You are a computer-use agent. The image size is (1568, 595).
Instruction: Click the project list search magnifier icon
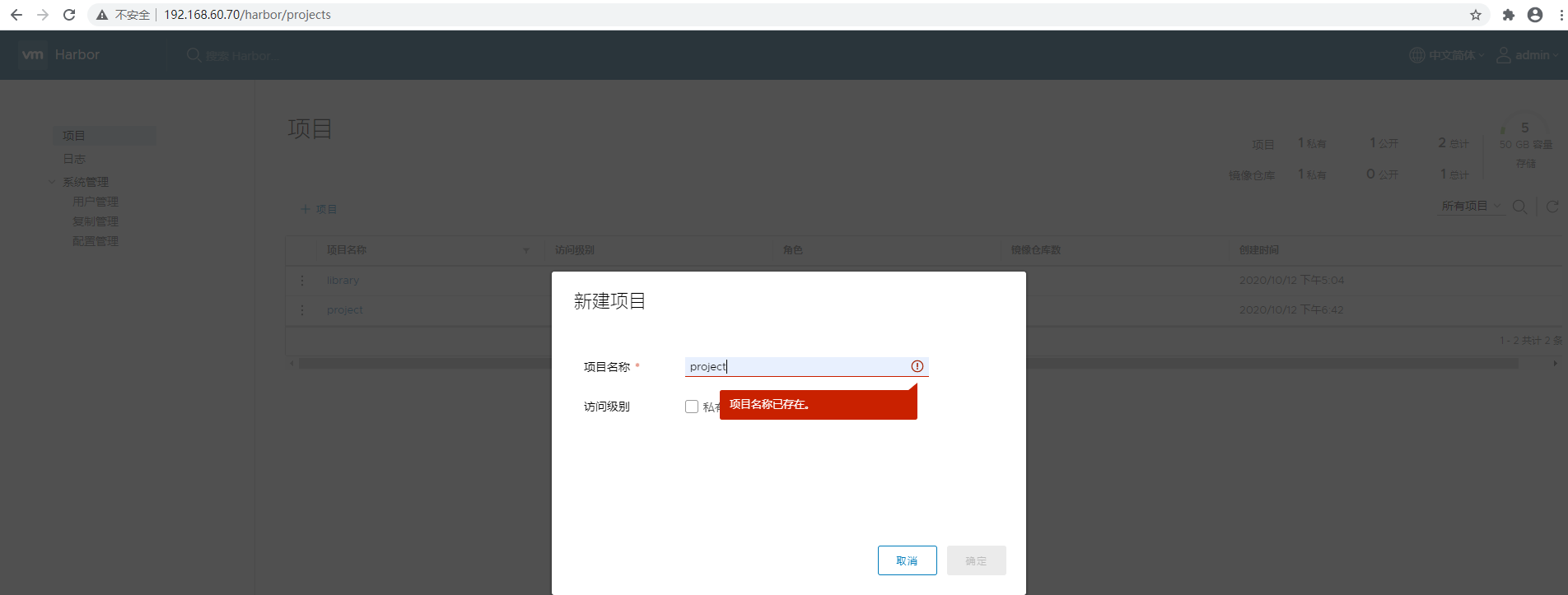[1520, 207]
